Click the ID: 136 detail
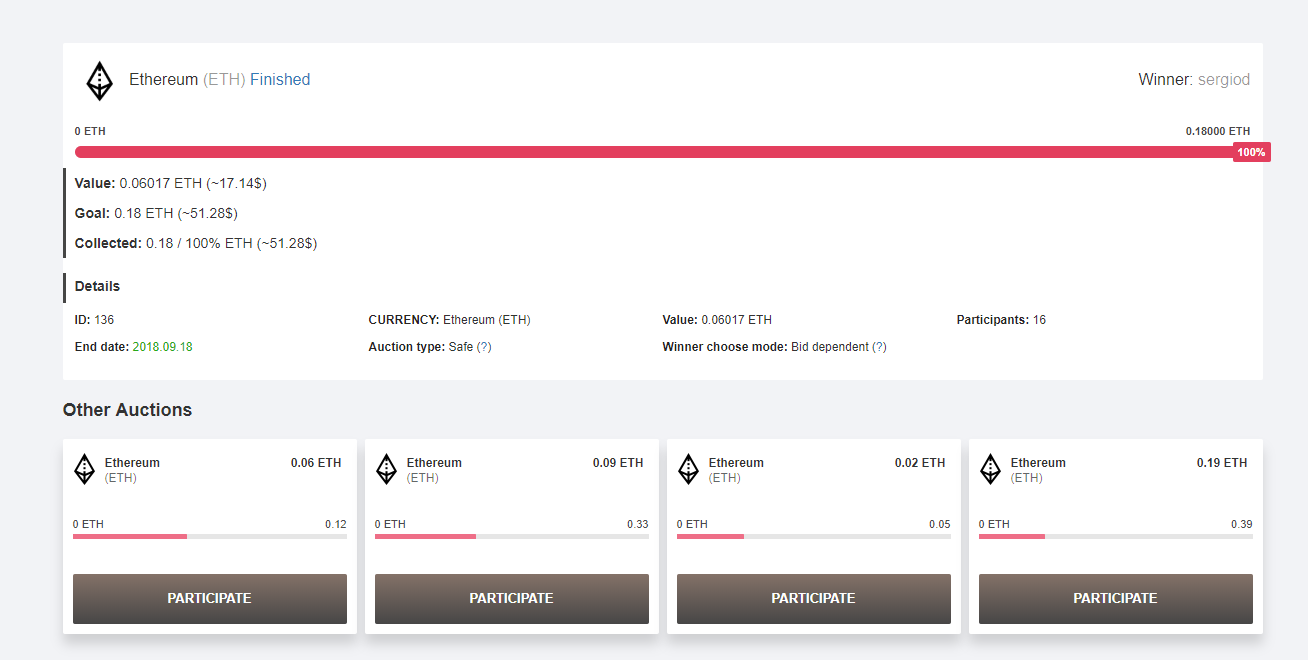 click(x=94, y=320)
